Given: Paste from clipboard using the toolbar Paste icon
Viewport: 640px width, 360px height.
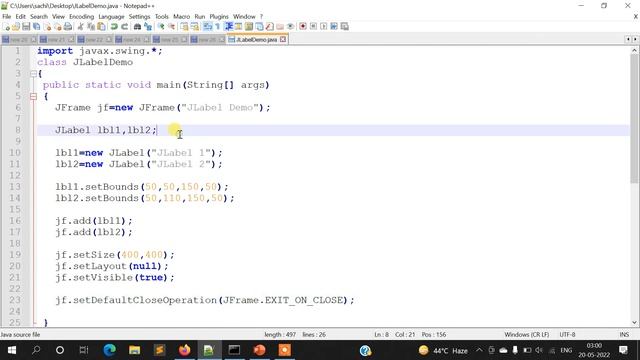Looking at the screenshot, I should (101, 27).
